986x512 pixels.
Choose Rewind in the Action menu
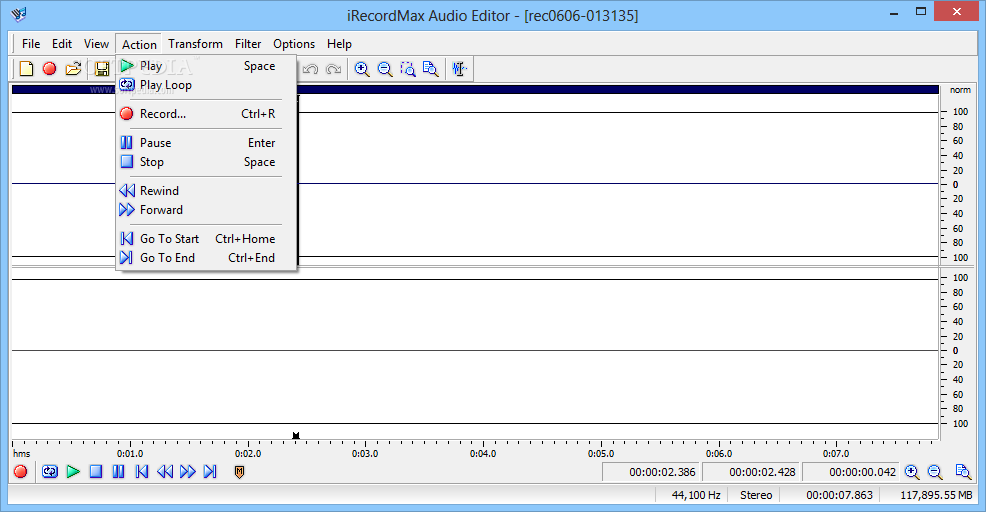[206, 191]
